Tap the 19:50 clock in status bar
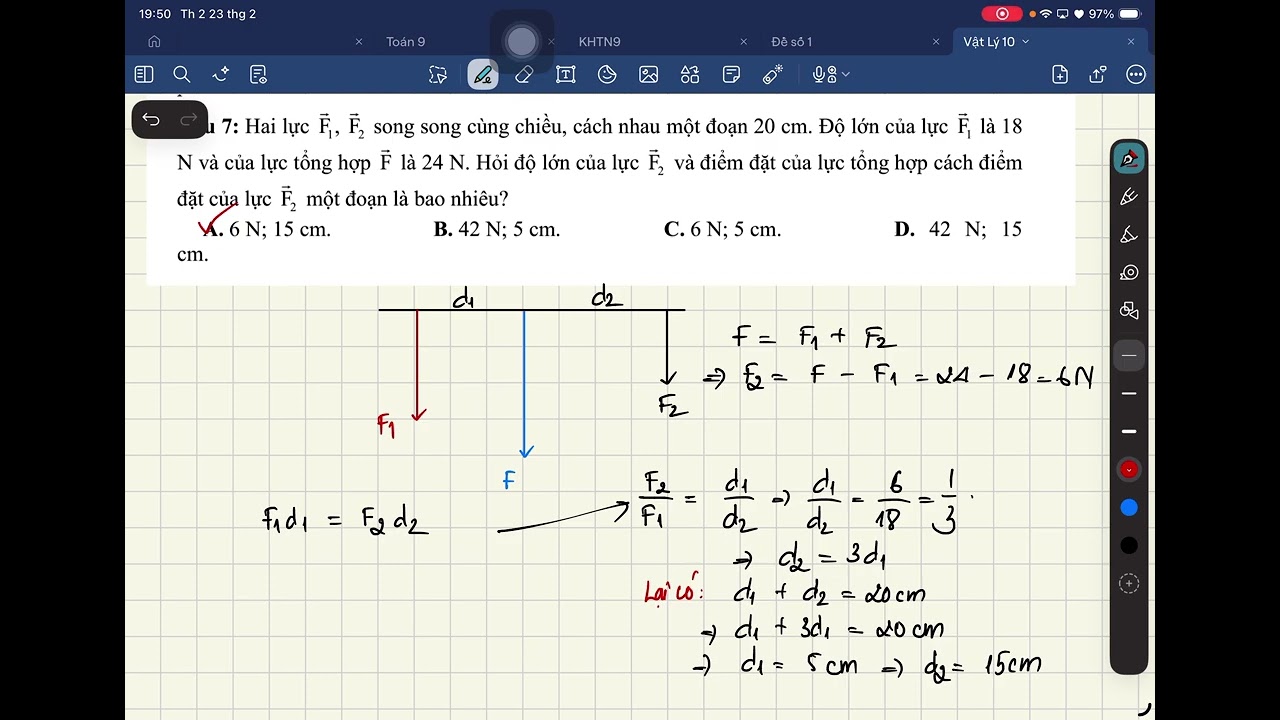The image size is (1280, 720). tap(155, 14)
